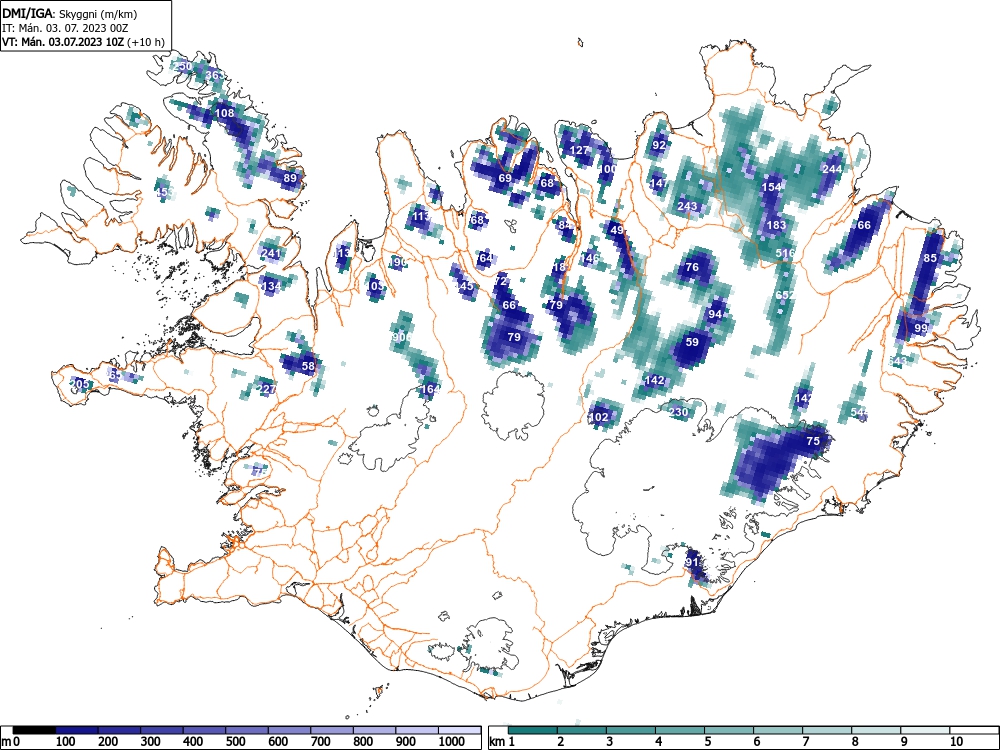The image size is (1000, 750).
Task: Click the visibility value "58" in the west
Action: 308,366
